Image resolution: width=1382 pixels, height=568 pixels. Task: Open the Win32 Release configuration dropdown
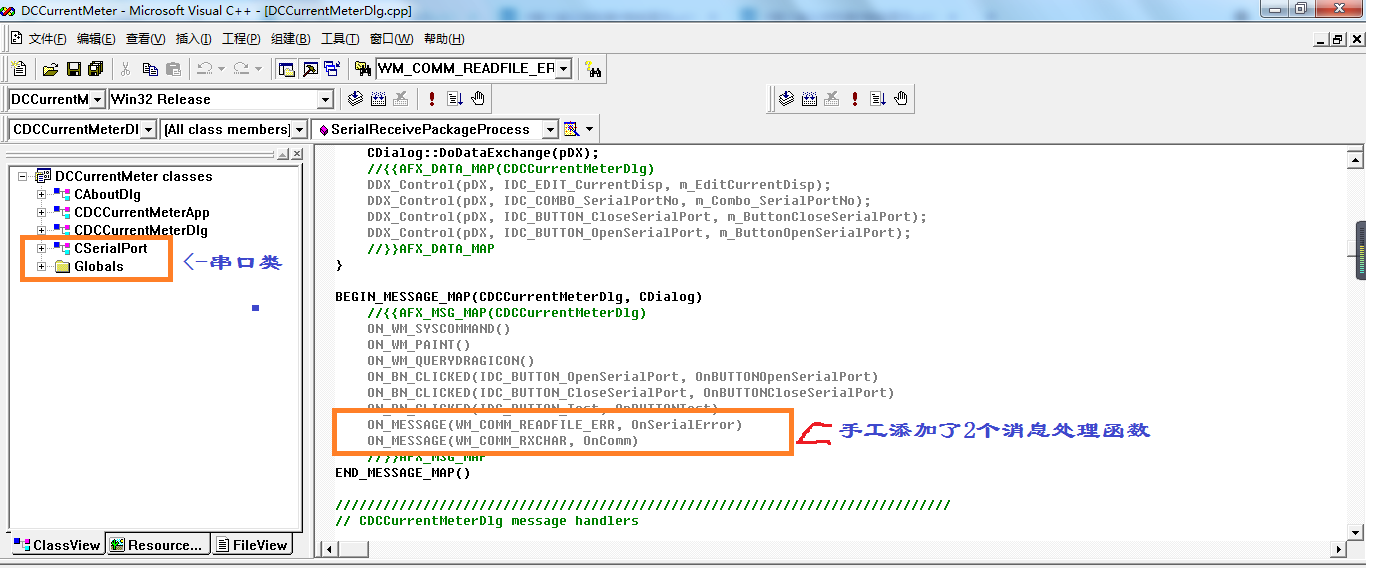coord(325,99)
